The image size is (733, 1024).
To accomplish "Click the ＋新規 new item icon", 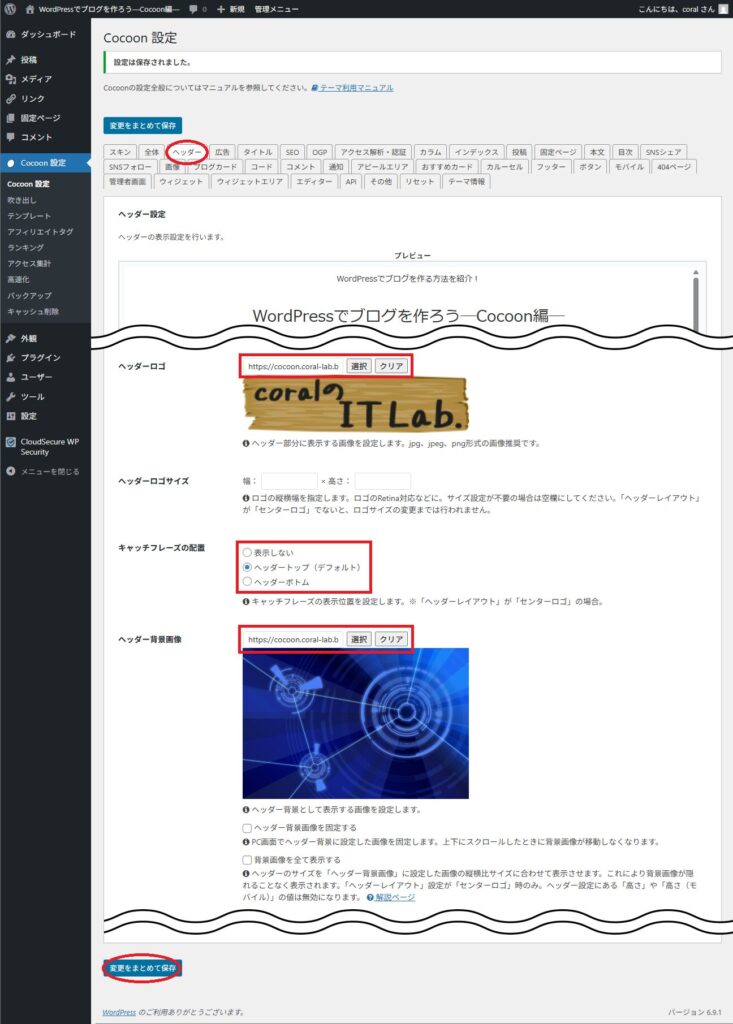I will click(221, 9).
